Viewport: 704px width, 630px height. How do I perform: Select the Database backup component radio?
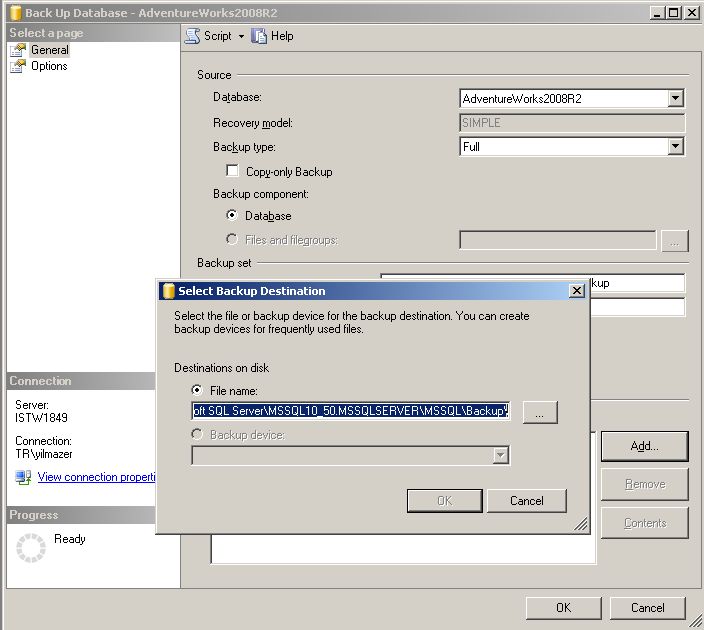[x=232, y=215]
